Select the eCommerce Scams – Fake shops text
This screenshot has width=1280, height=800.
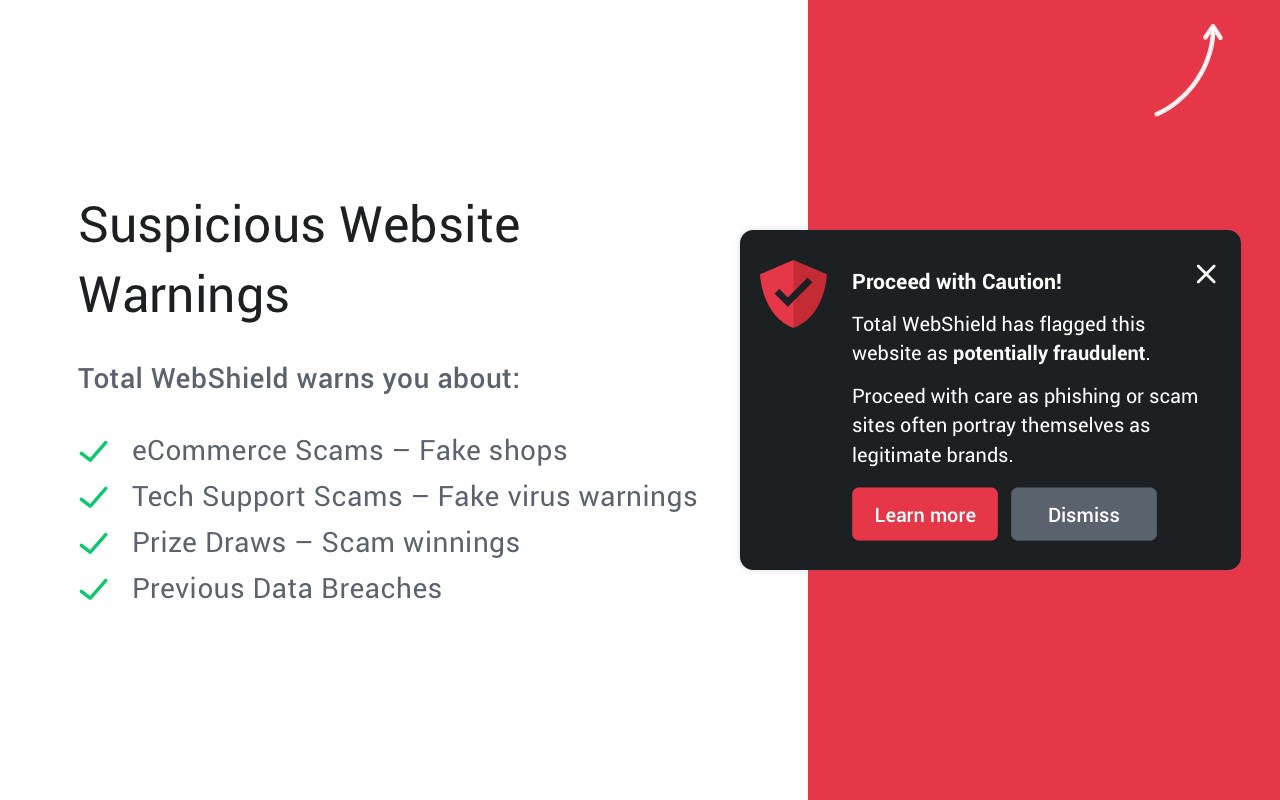pos(350,451)
